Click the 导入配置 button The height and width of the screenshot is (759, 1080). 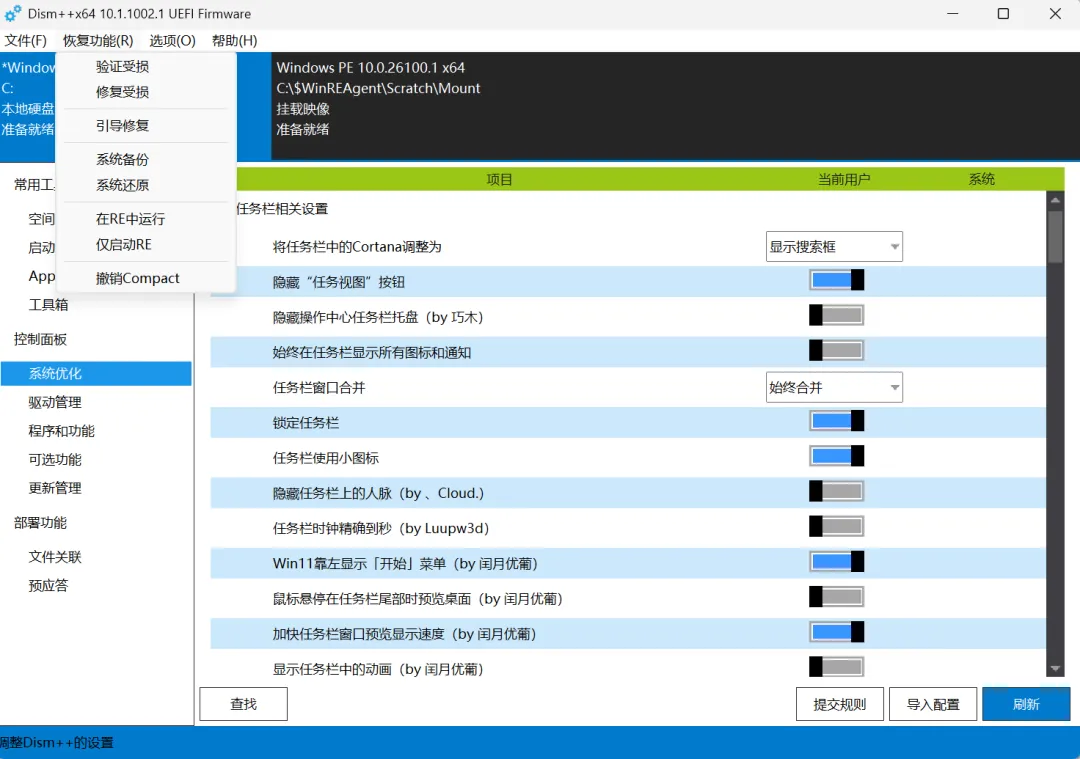point(933,704)
